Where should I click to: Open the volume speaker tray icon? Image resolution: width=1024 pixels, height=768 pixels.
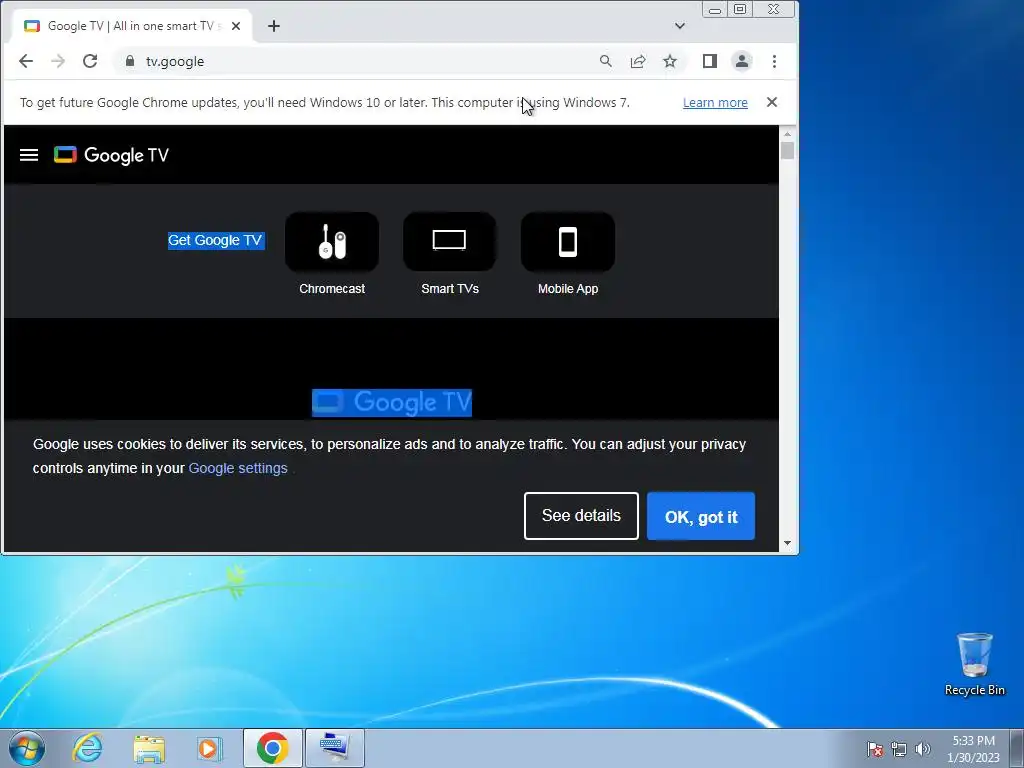[923, 749]
